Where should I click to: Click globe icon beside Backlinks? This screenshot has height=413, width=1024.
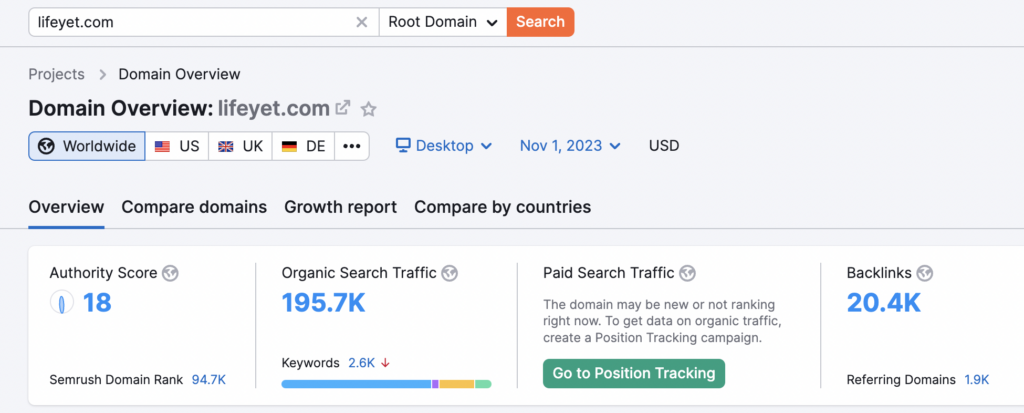(925, 272)
